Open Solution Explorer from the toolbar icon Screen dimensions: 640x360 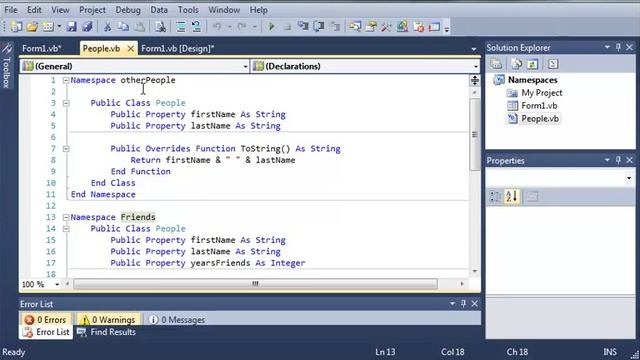click(355, 27)
